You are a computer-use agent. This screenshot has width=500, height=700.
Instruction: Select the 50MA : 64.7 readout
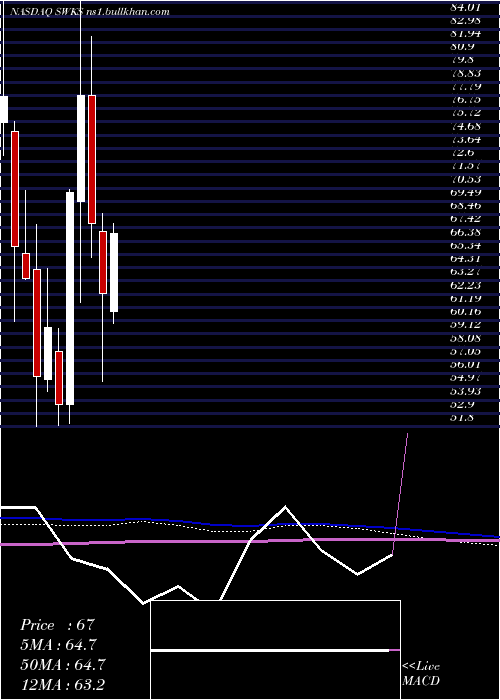coord(63,665)
